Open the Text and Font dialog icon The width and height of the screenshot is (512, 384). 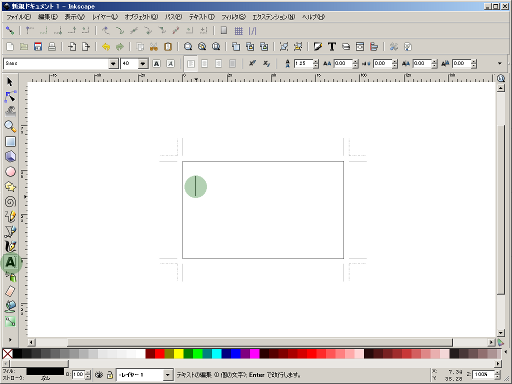331,47
